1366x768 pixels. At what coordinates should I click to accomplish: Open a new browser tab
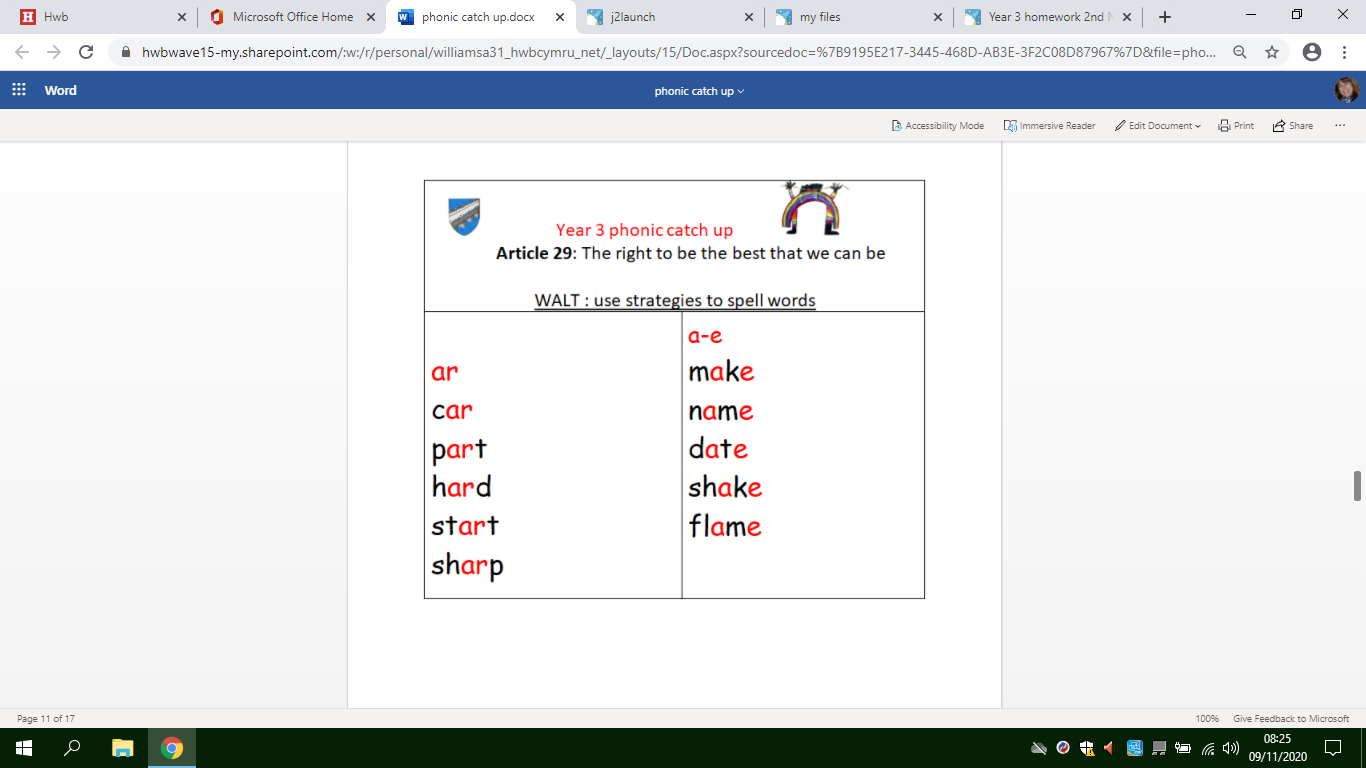click(1164, 17)
